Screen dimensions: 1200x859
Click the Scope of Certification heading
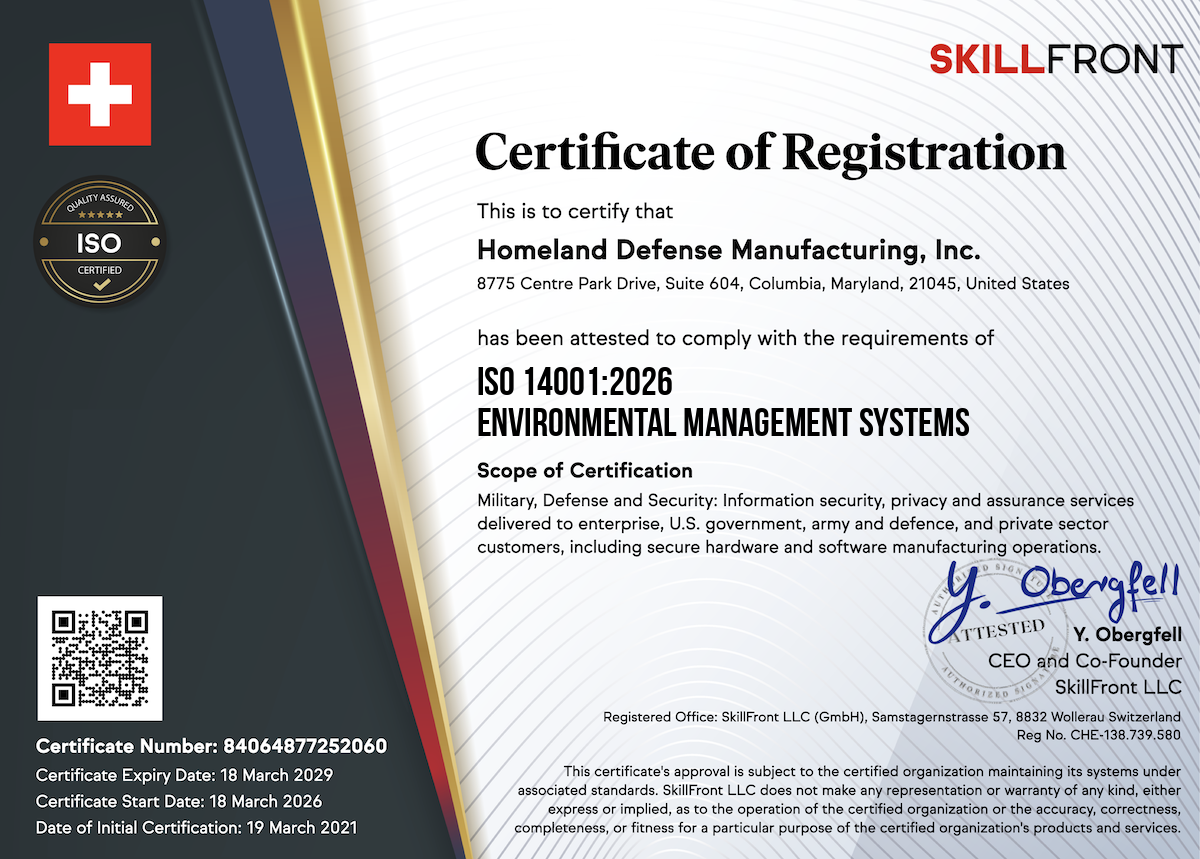click(585, 470)
